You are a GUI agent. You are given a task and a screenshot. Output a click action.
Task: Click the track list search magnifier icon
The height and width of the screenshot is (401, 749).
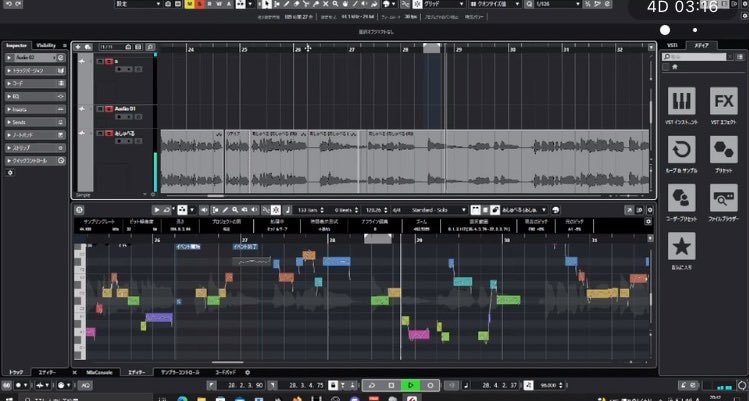click(150, 47)
